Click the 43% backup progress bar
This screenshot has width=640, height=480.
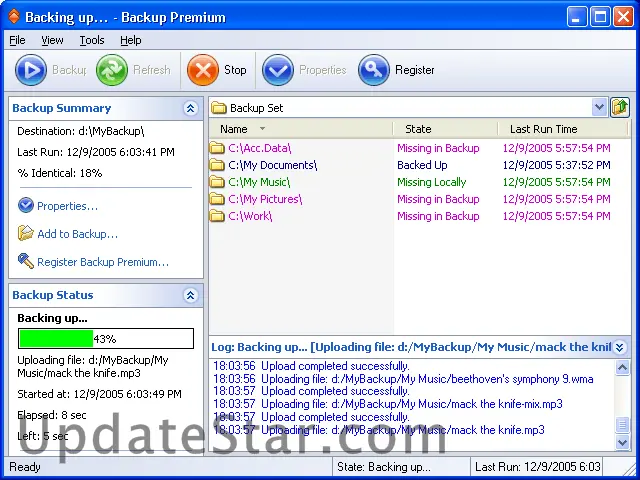[106, 339]
